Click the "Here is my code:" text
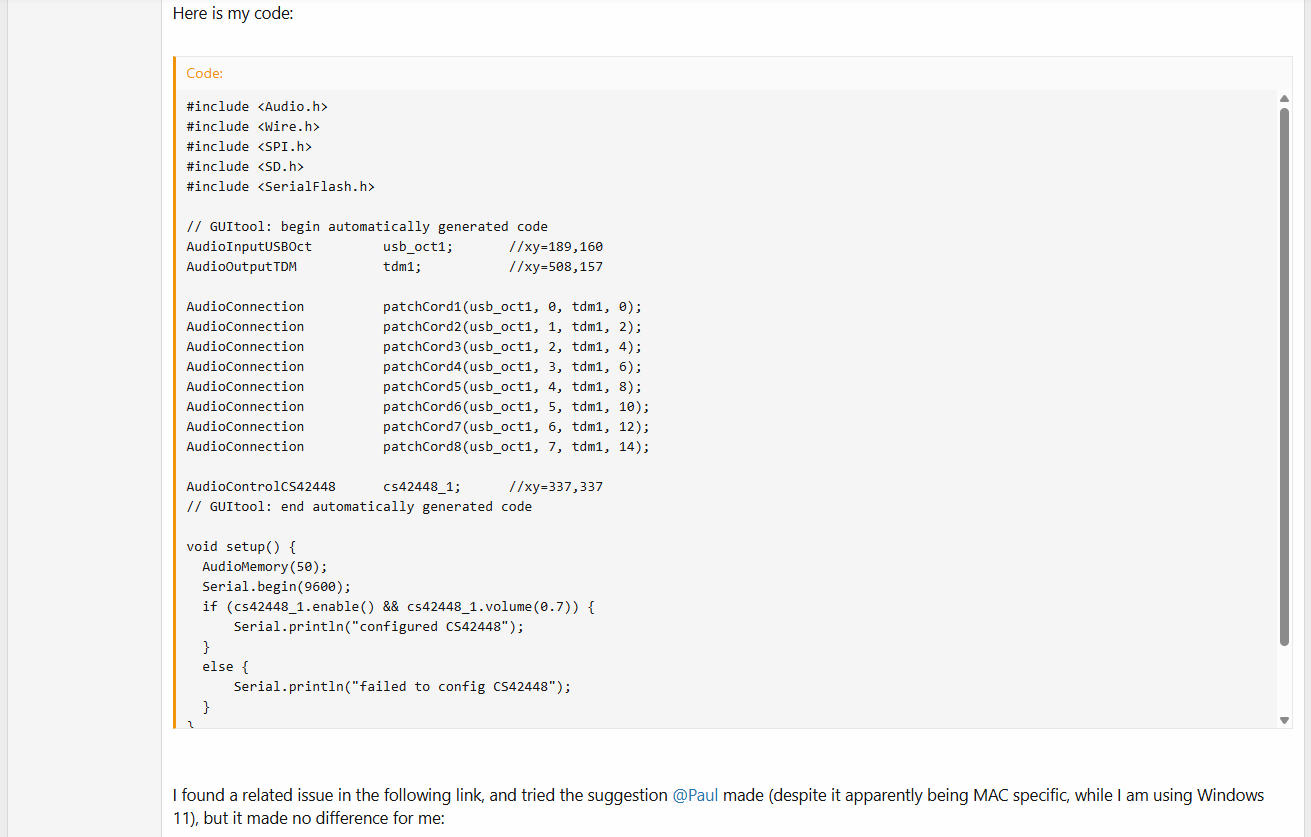This screenshot has width=1311, height=837. pyautogui.click(x=232, y=14)
